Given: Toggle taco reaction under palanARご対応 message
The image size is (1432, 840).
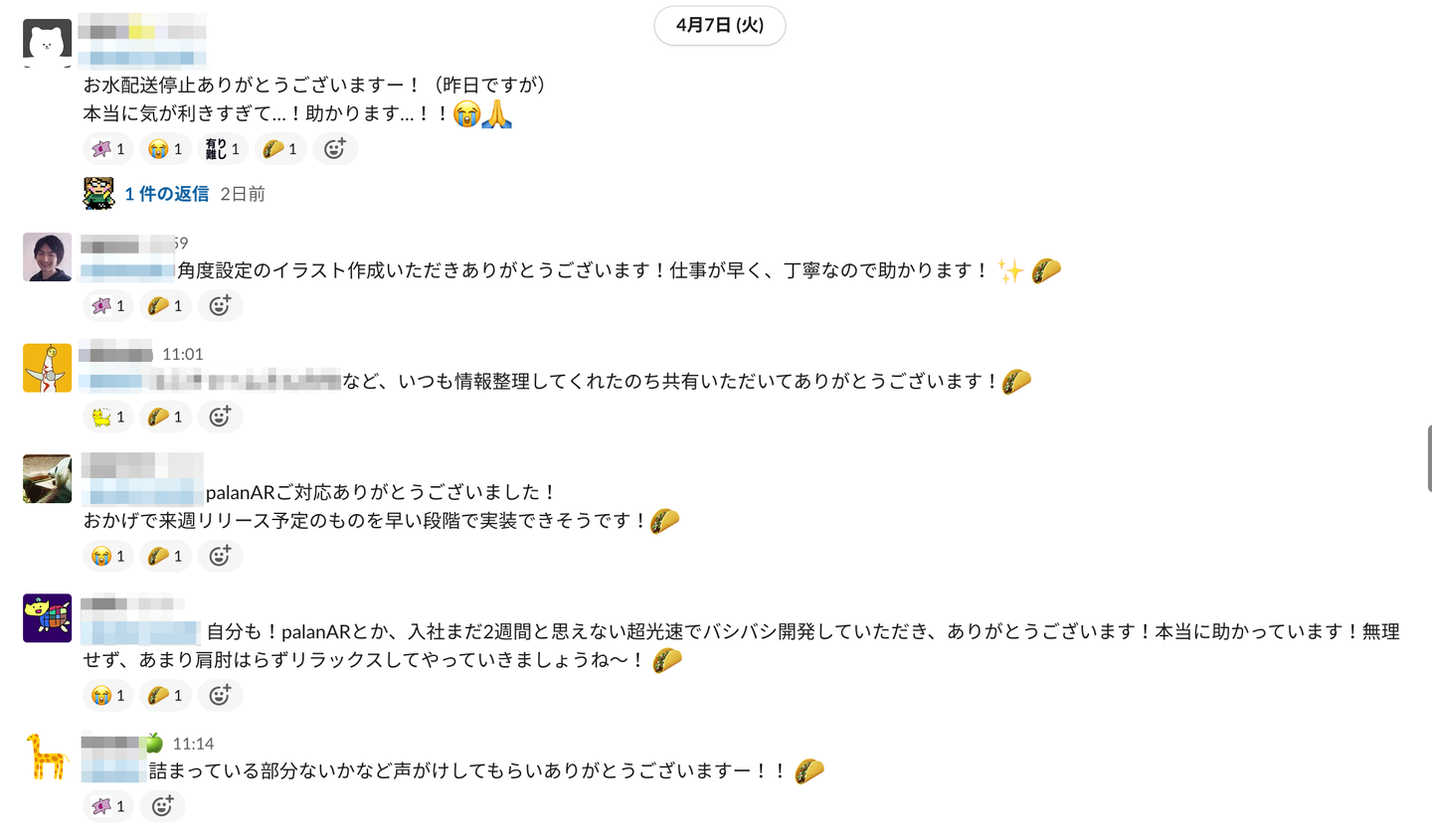Looking at the screenshot, I should pyautogui.click(x=165, y=557).
